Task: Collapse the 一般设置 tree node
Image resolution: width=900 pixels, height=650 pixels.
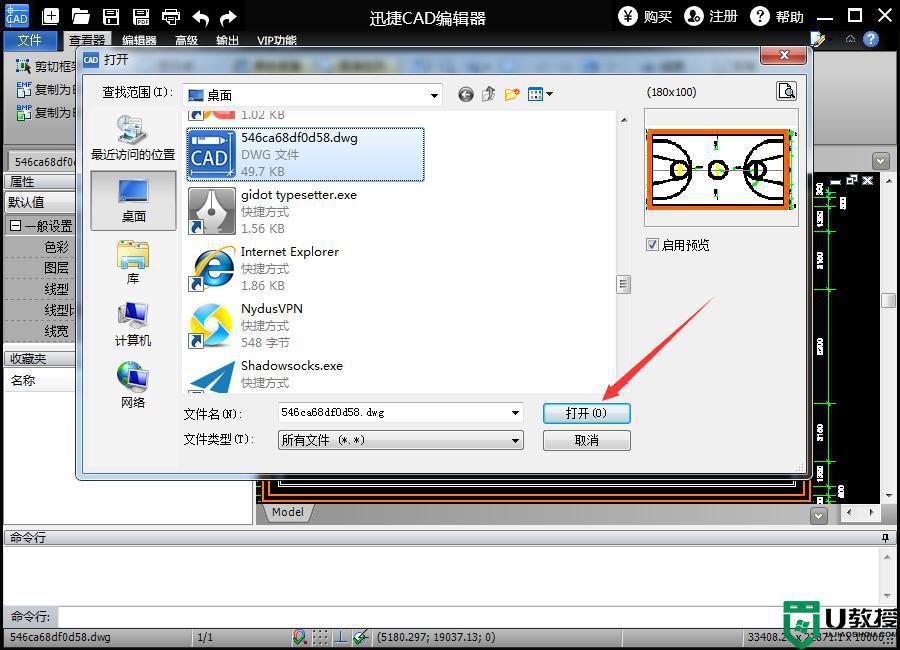Action: pos(15,226)
